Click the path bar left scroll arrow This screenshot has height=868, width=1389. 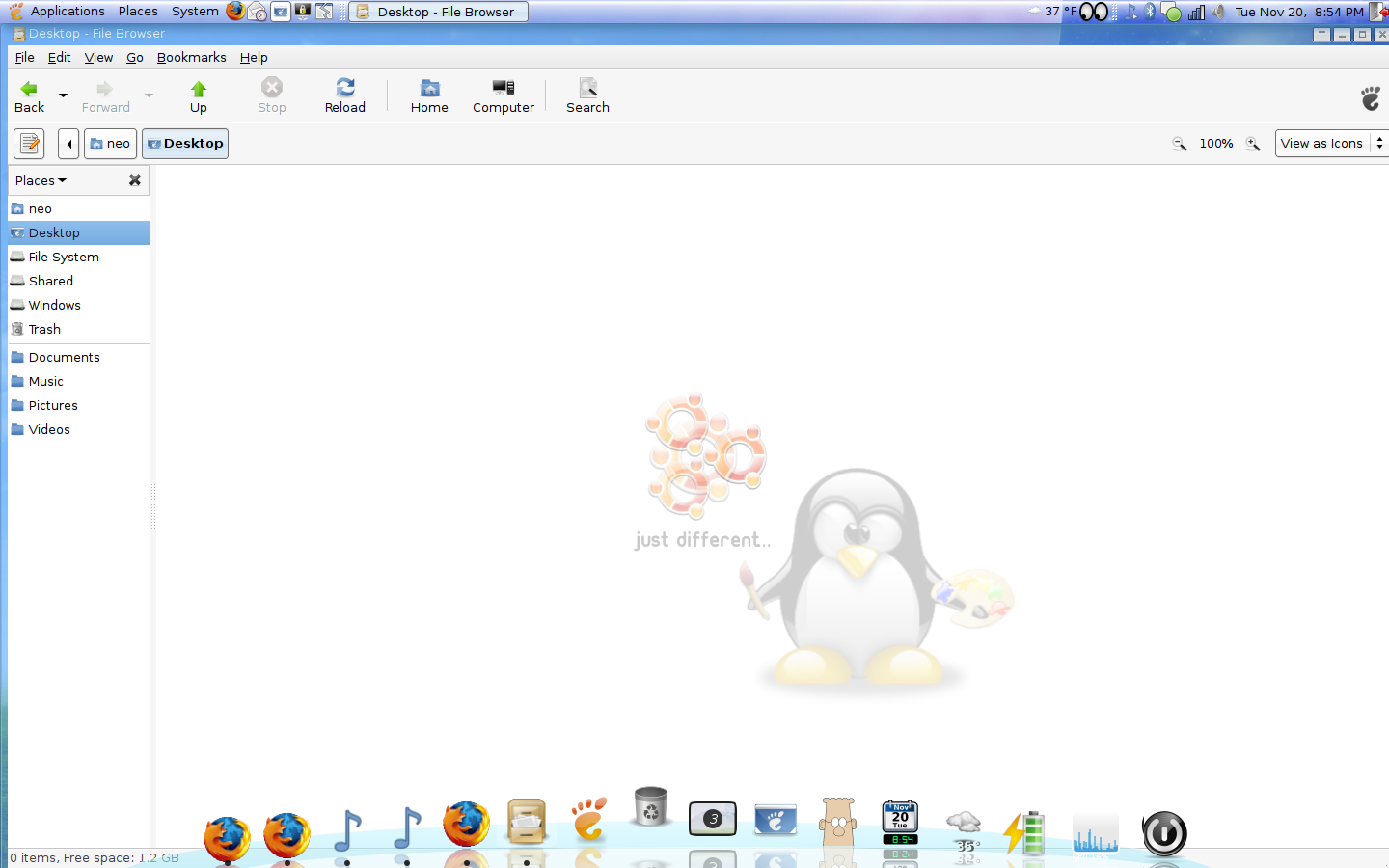coord(68,144)
